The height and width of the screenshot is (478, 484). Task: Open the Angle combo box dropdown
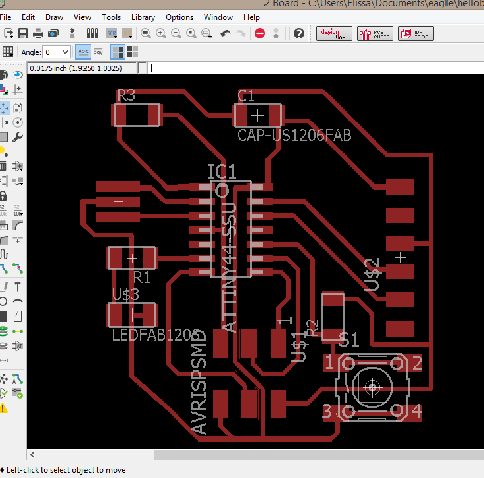coord(65,52)
